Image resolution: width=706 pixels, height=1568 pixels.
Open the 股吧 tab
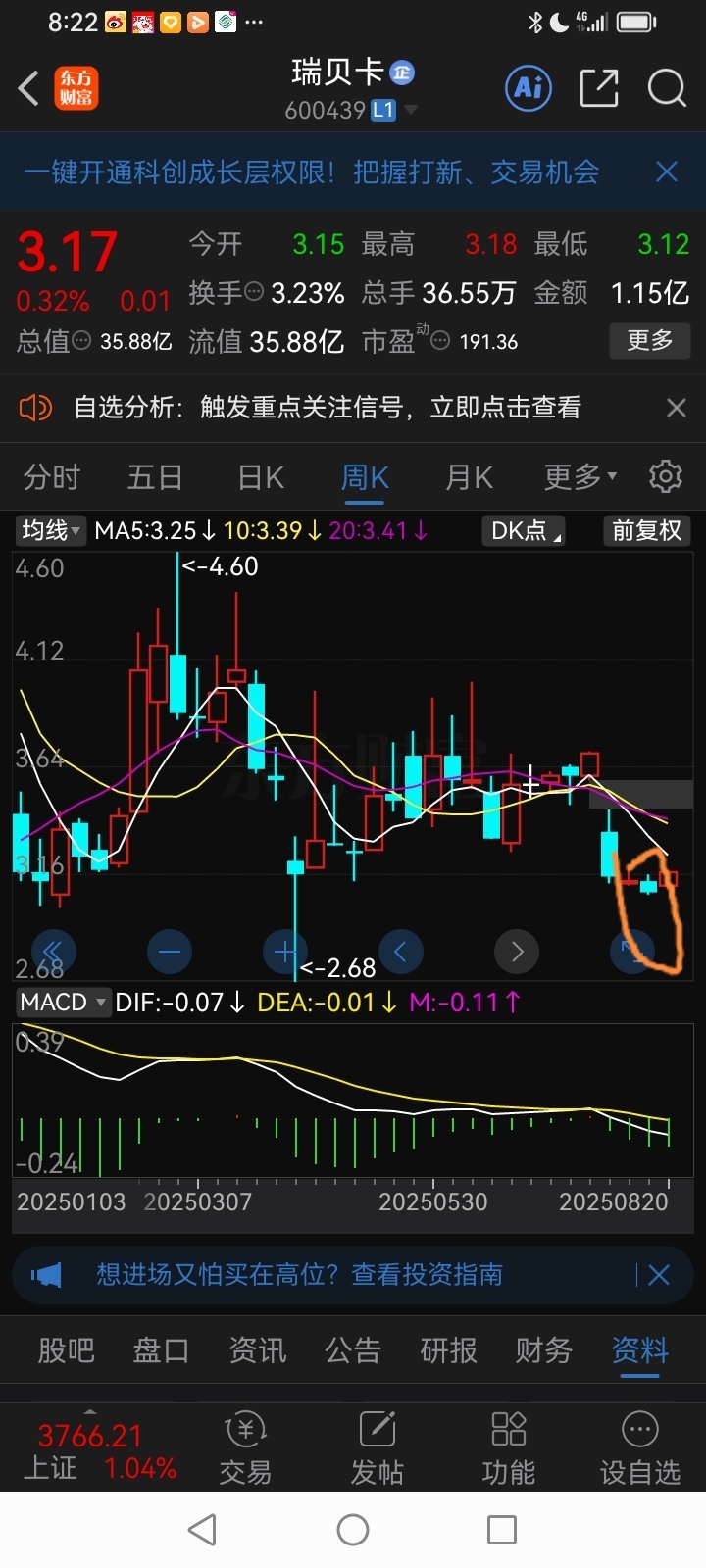click(x=66, y=1350)
